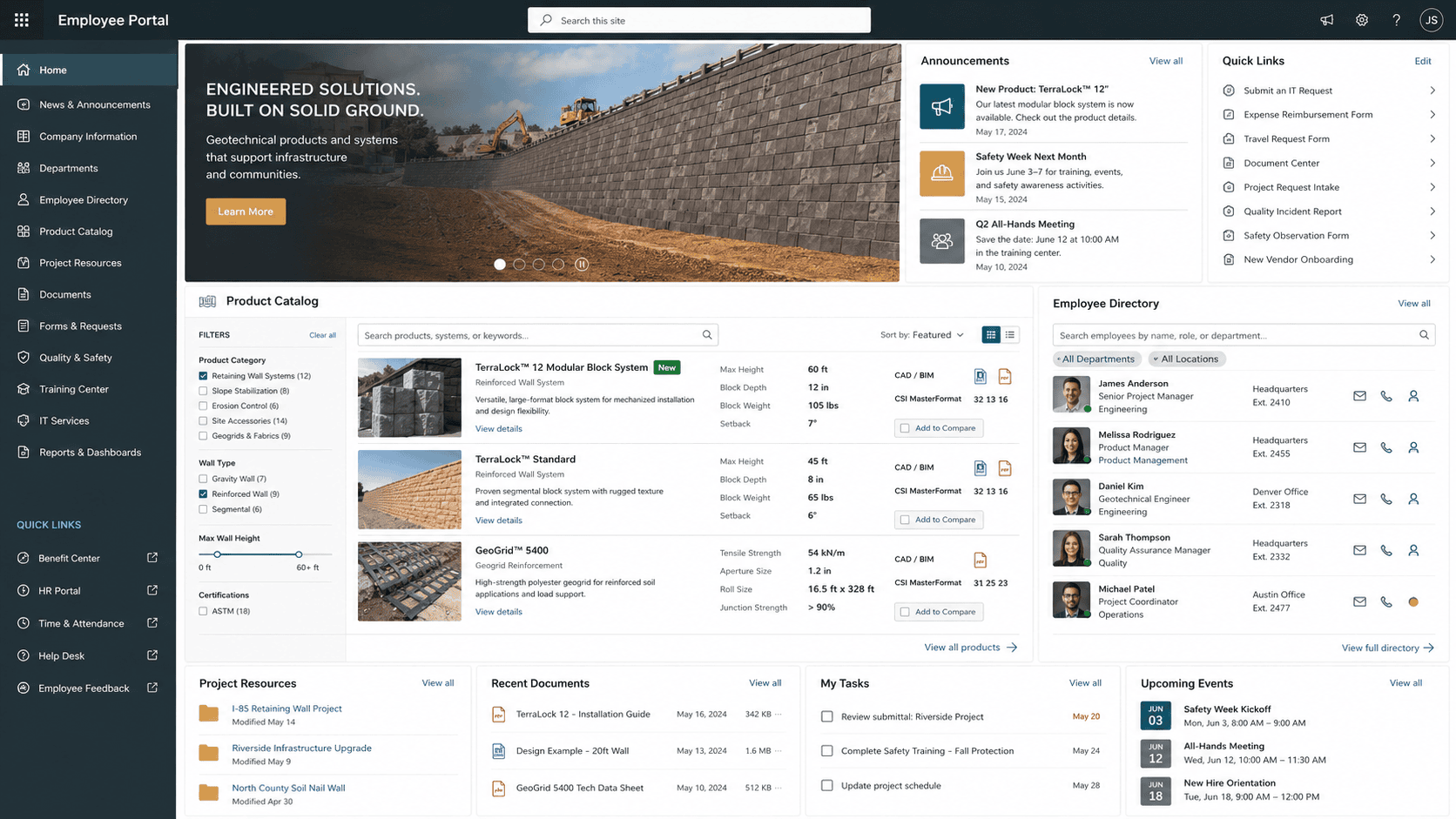Open Sort by Featured dropdown

pos(922,335)
